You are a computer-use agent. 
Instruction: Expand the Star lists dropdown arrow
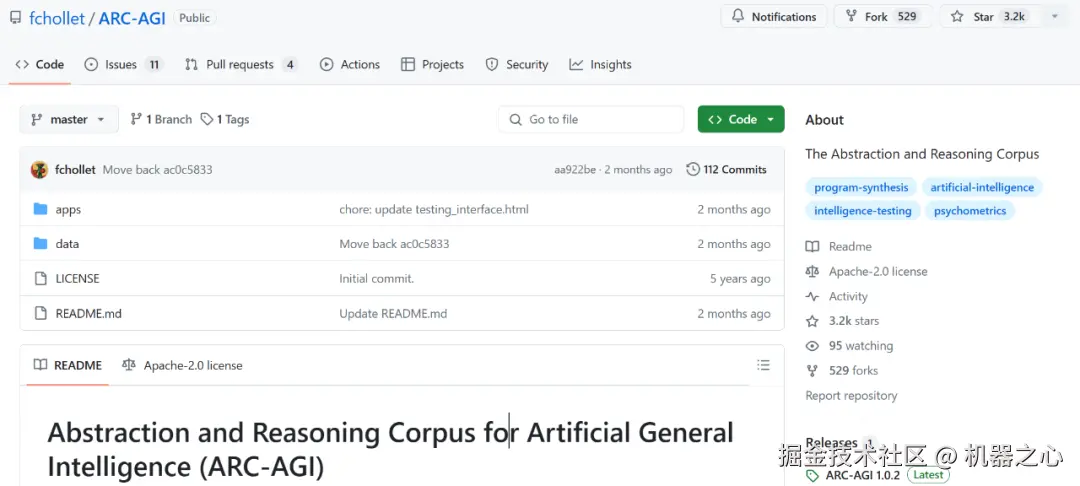click(1054, 17)
